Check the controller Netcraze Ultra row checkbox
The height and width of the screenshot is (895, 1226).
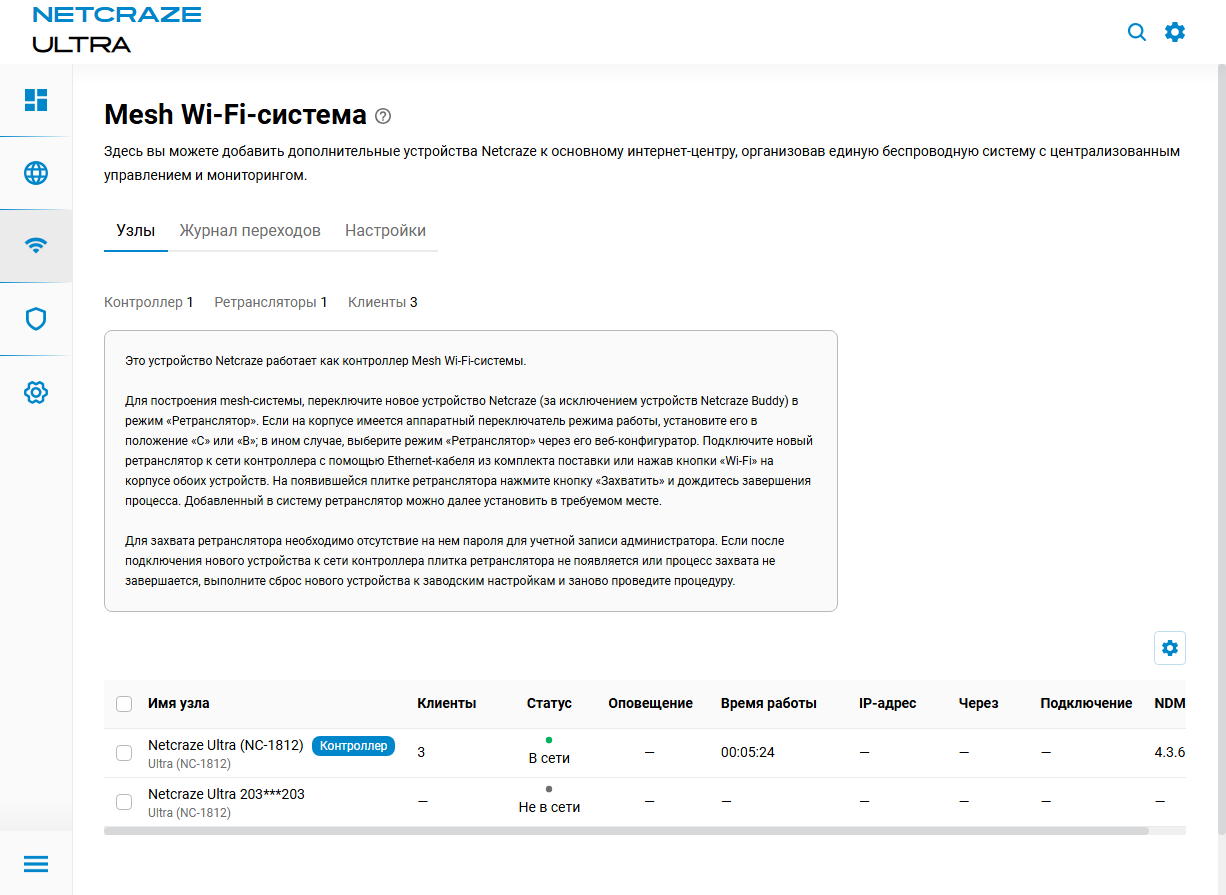pyautogui.click(x=124, y=753)
